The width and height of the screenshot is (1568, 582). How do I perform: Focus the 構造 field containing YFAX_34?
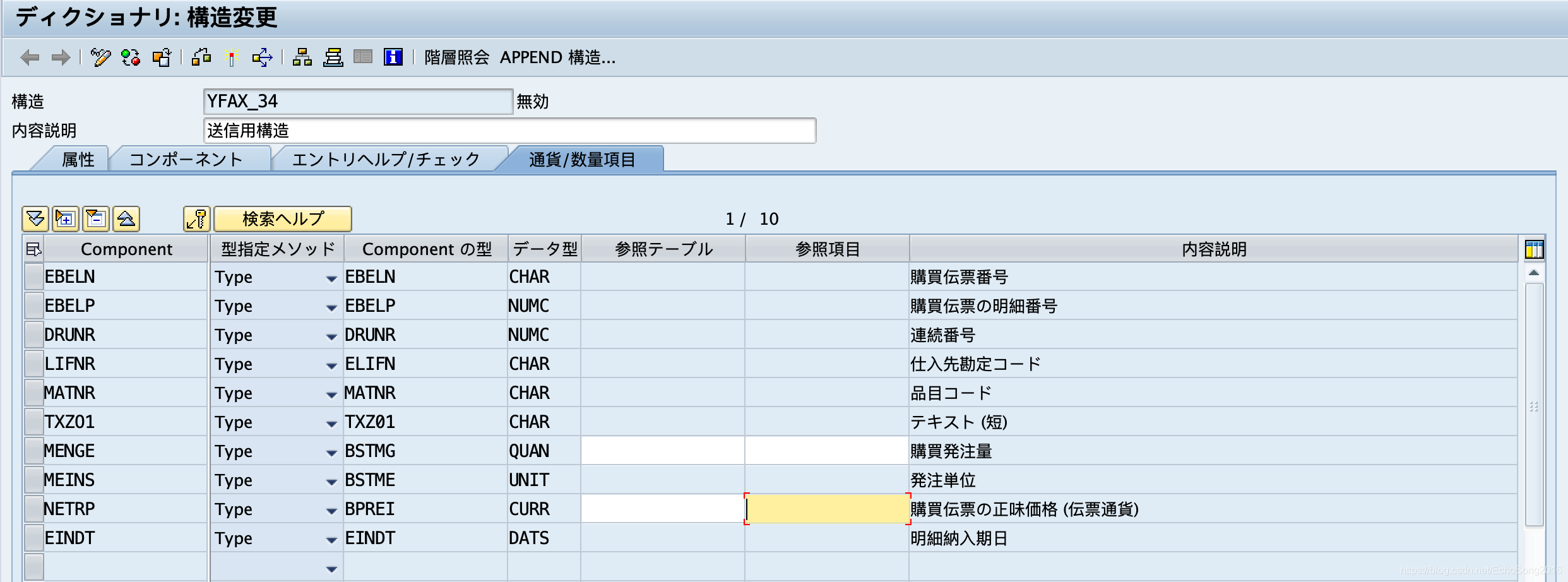coord(358,102)
